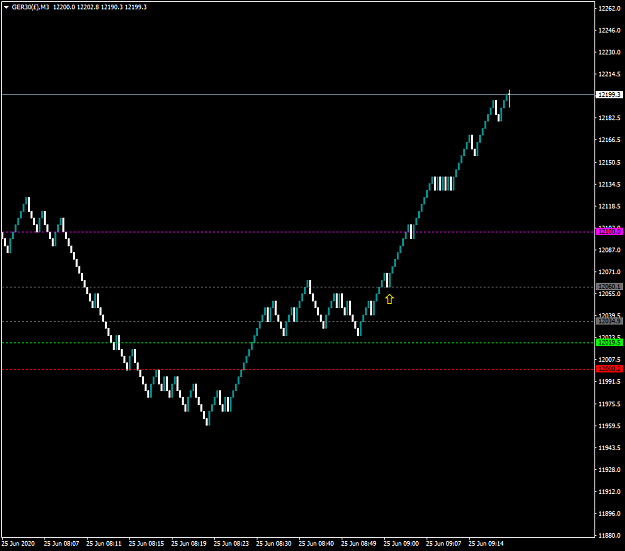This screenshot has width=625, height=551.
Task: Click the 11943.5 price scale value
Action: tap(609, 448)
